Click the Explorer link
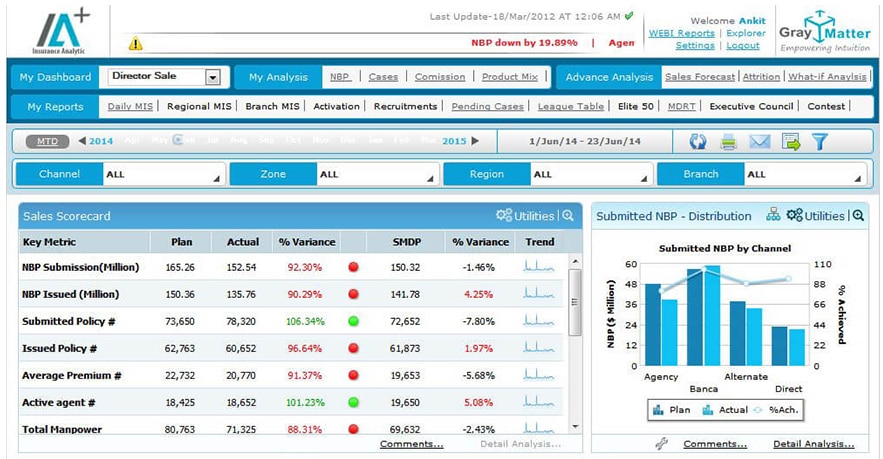883x459 pixels. (x=746, y=33)
